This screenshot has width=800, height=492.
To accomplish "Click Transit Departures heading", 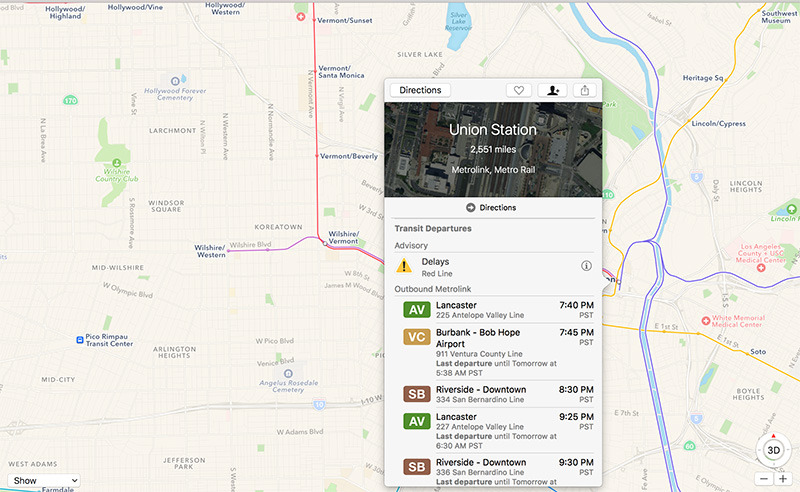I will coord(433,229).
